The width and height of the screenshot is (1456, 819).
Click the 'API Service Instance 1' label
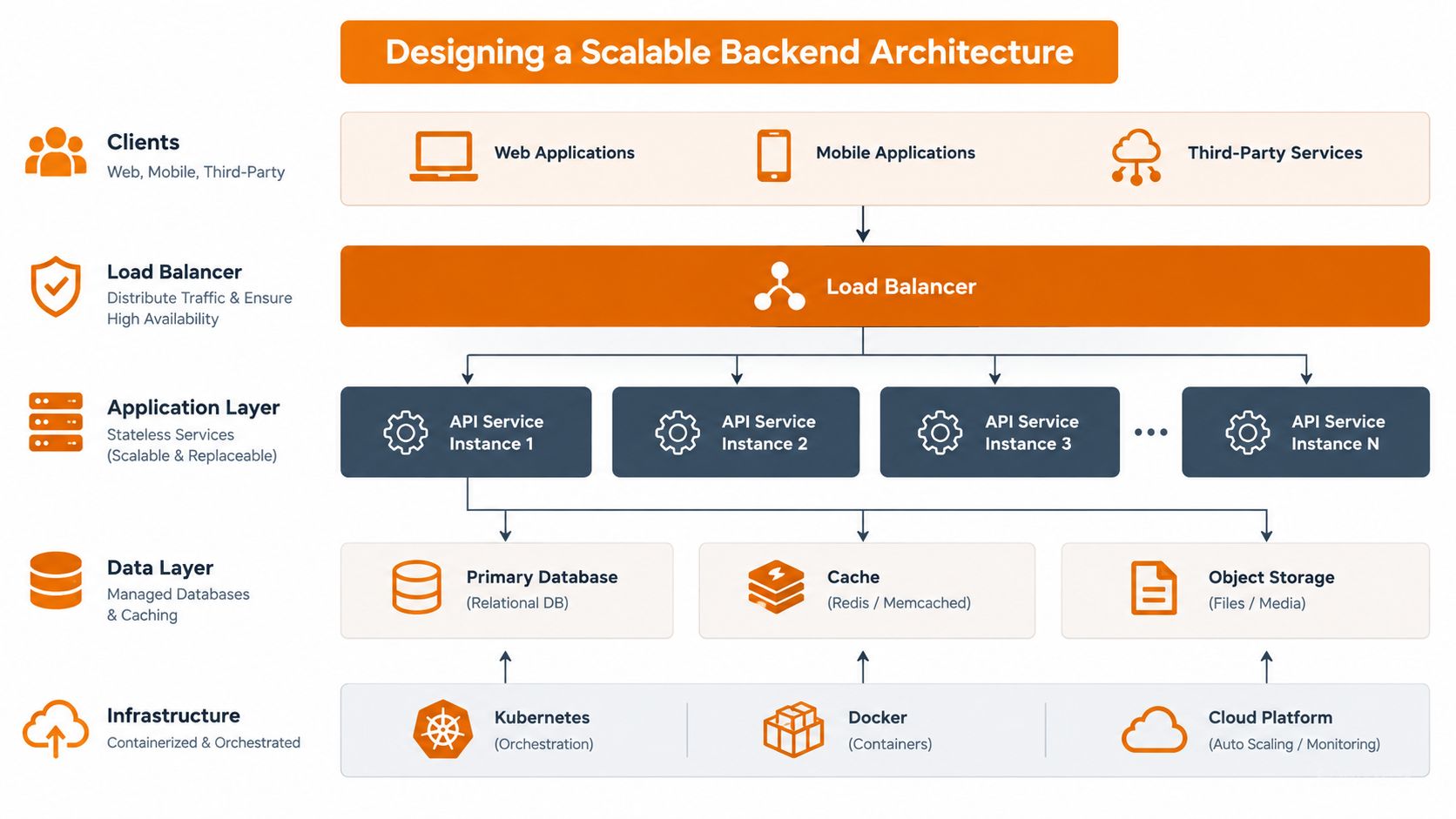pyautogui.click(x=496, y=433)
